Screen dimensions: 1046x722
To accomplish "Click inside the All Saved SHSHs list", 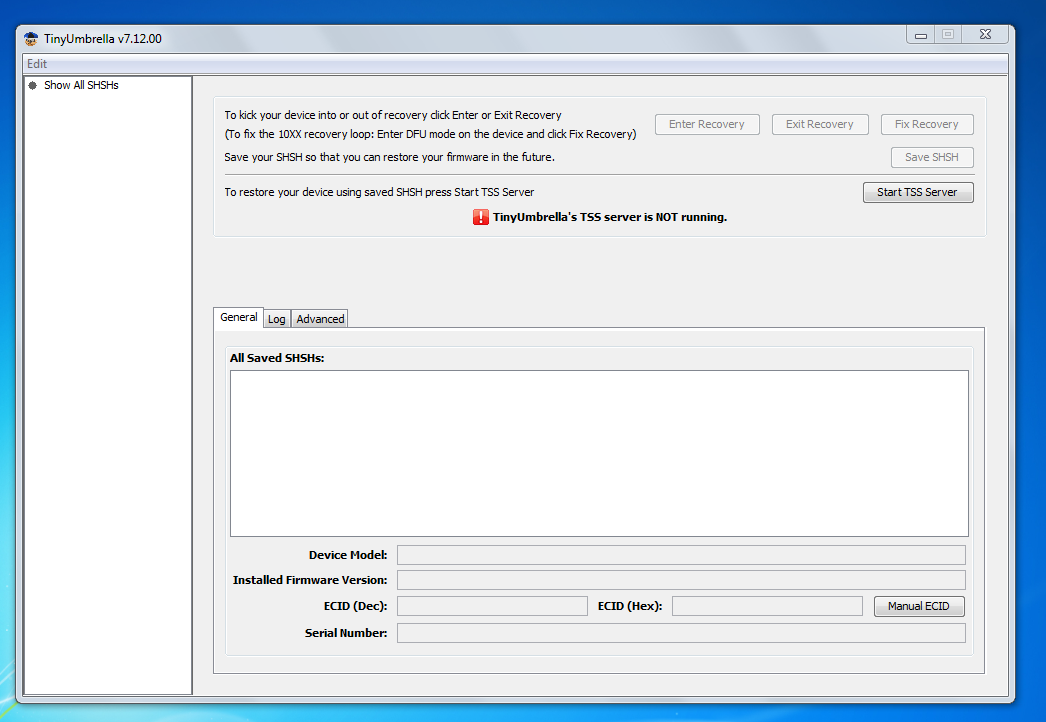I will coord(599,454).
